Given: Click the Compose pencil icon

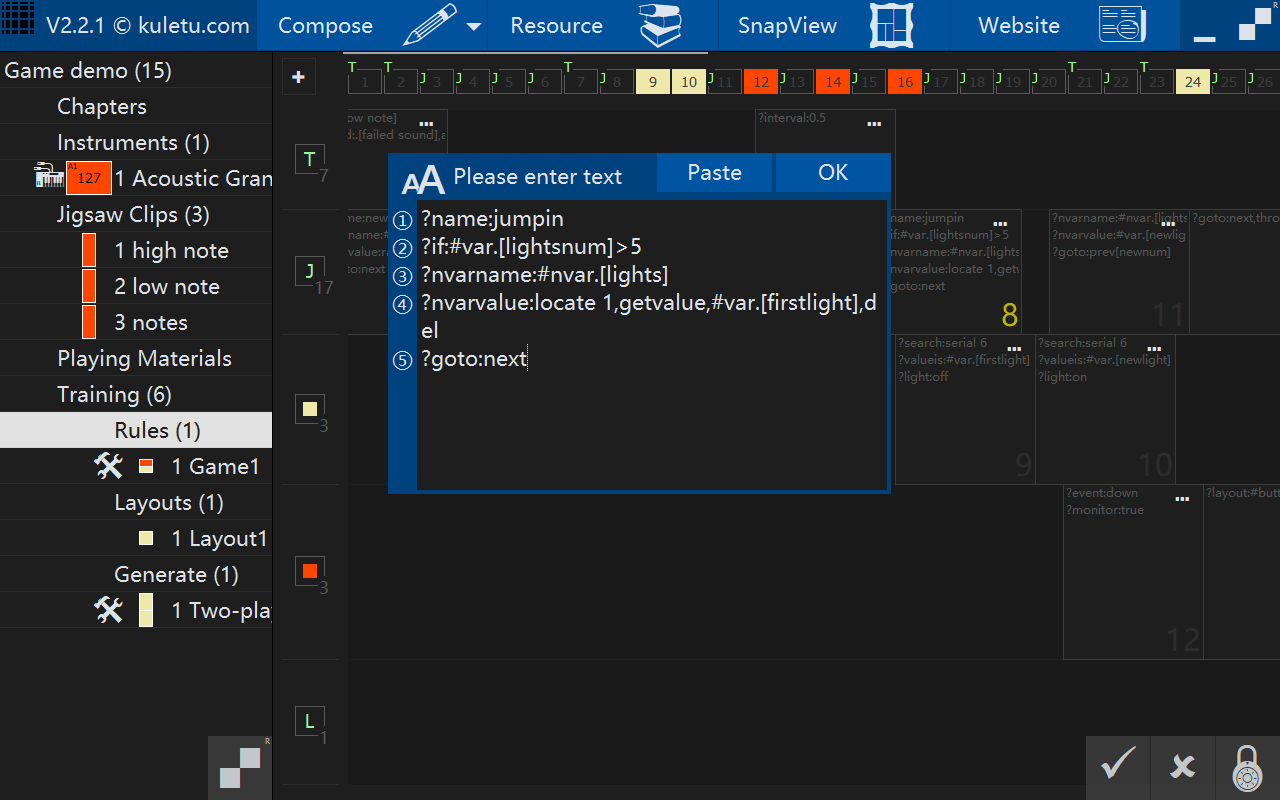Looking at the screenshot, I should pos(430,25).
